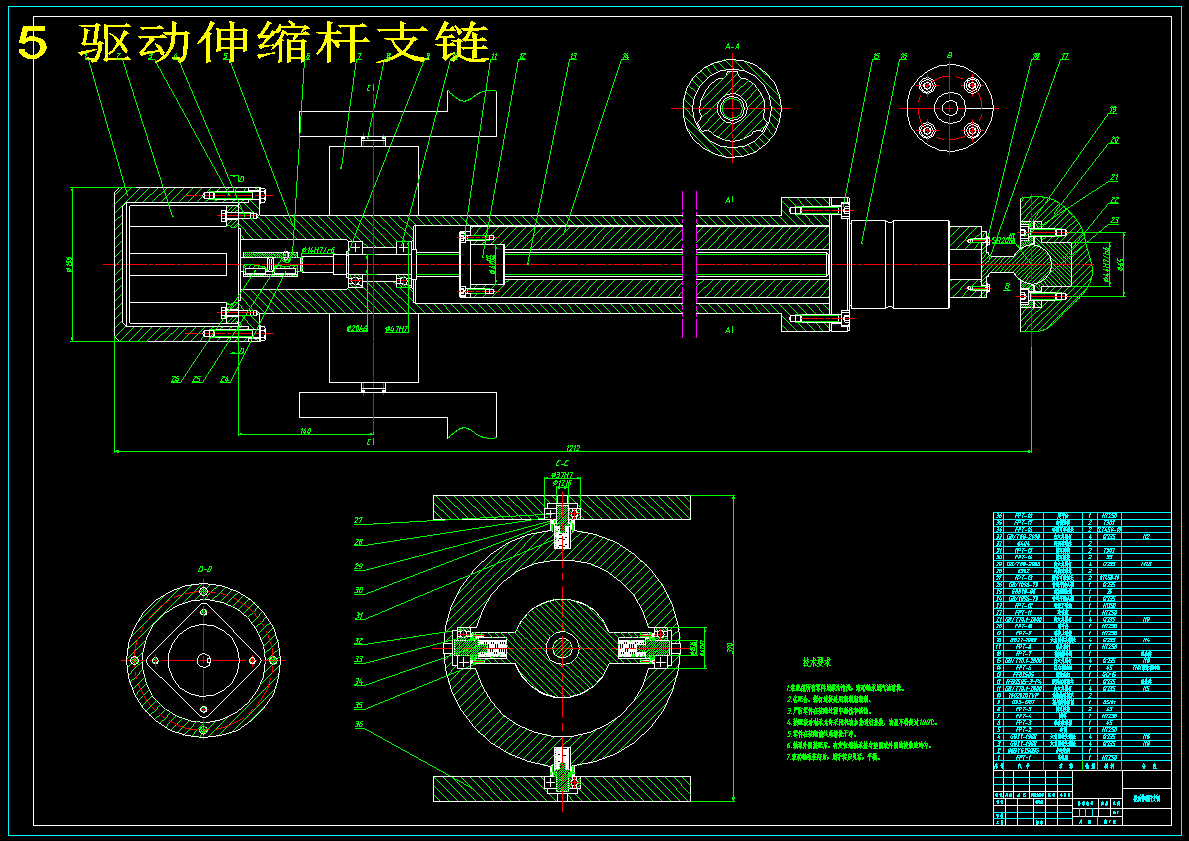Select the D-D section view label

205,569
